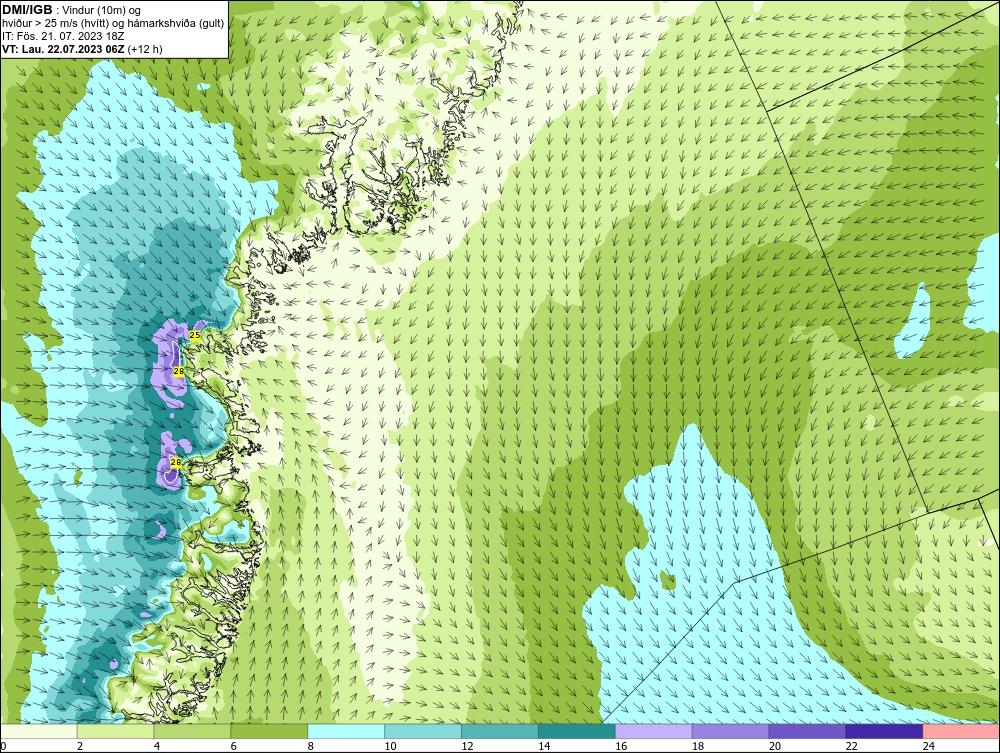Click the '12' value on the color scale
This screenshot has height=753, width=1000.
[x=467, y=746]
